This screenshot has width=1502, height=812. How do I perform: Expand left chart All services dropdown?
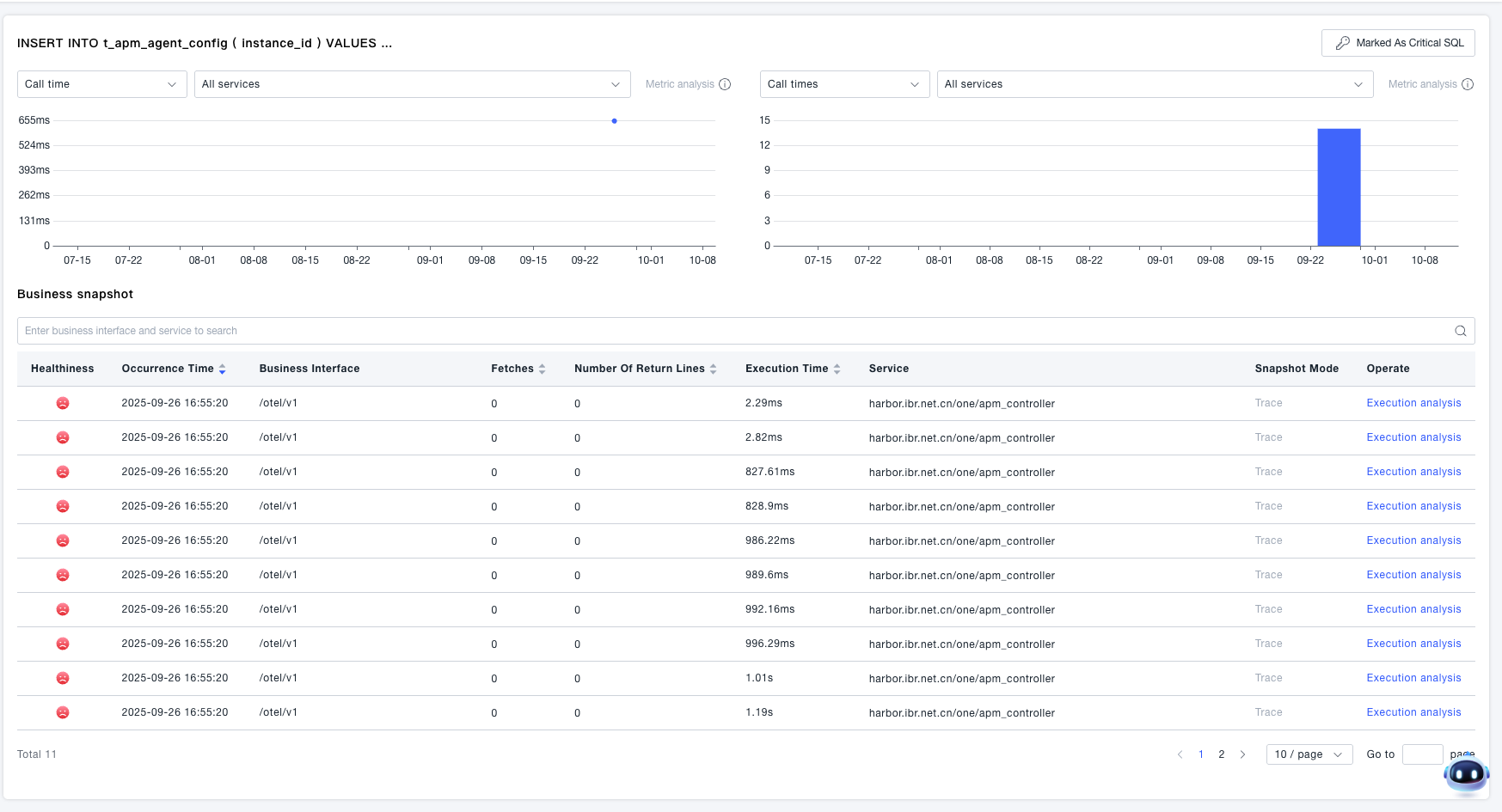[x=412, y=84]
